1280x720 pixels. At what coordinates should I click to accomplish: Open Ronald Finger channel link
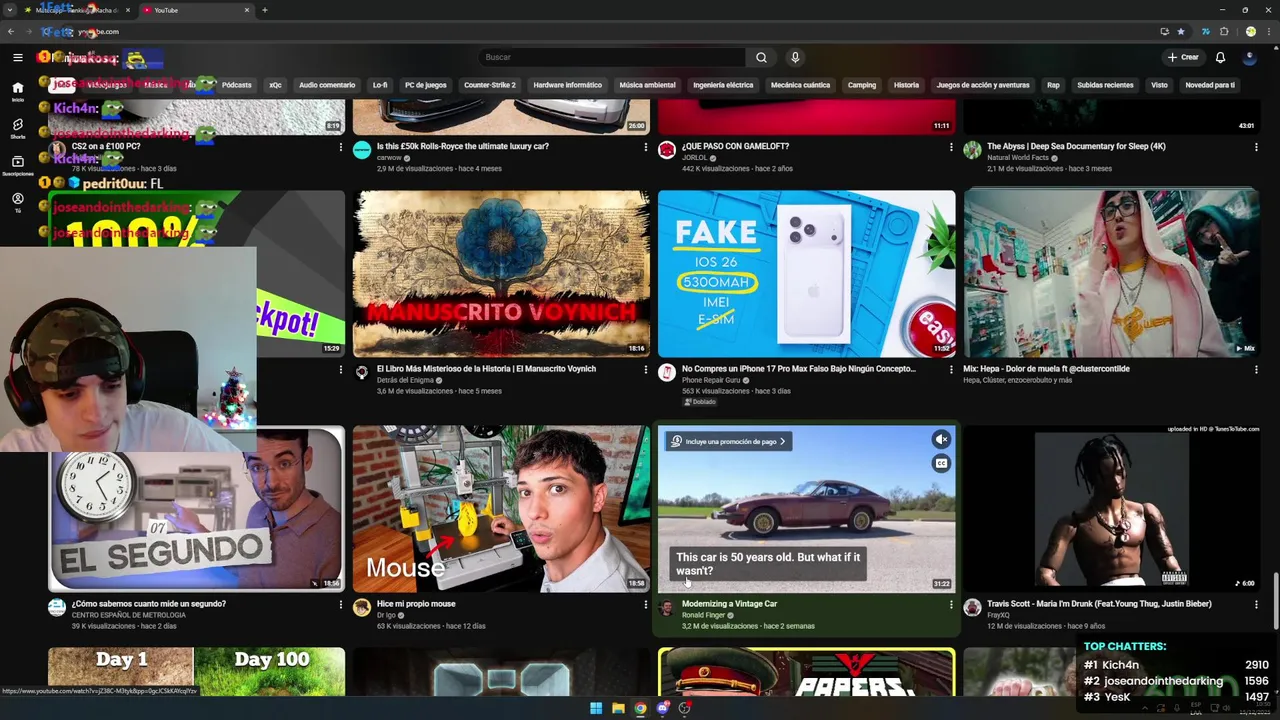pos(703,615)
